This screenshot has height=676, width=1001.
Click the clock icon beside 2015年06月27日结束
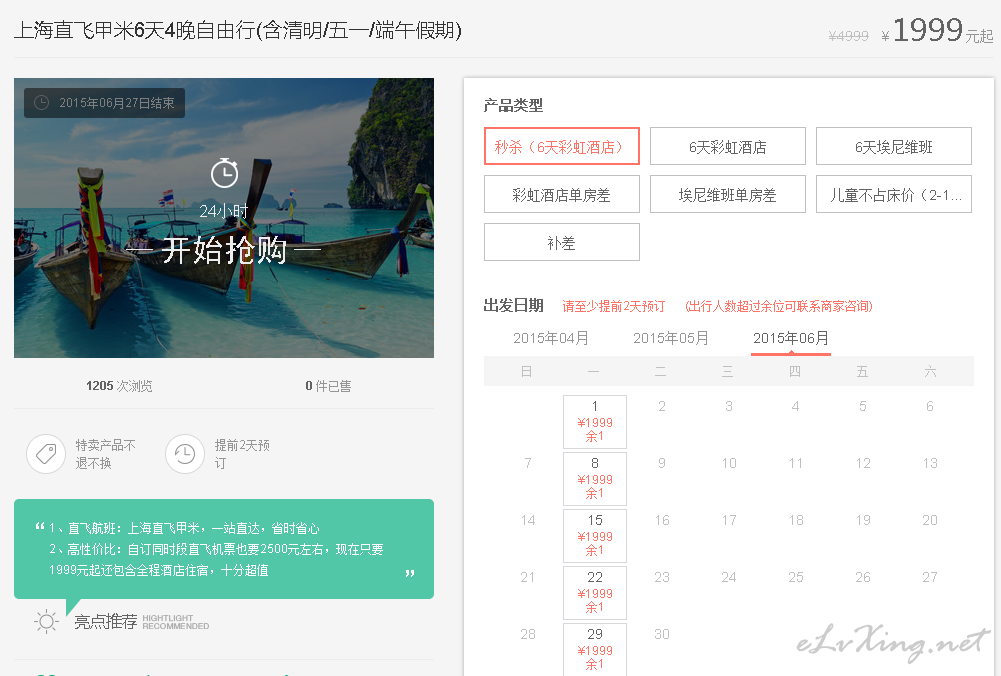tap(41, 103)
